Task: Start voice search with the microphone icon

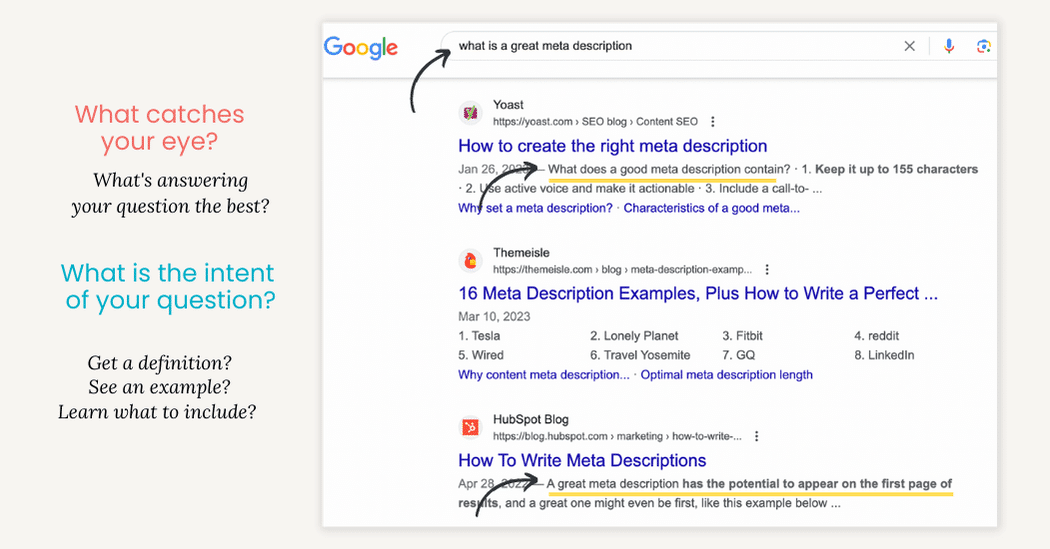Action: point(949,46)
